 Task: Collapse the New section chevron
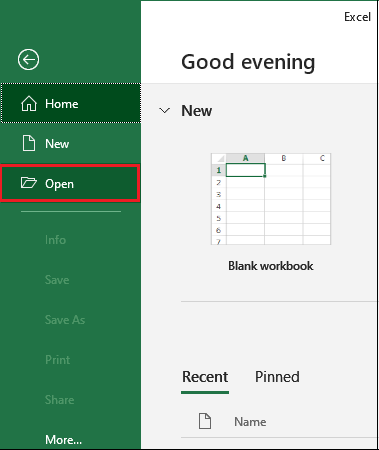pyautogui.click(x=165, y=110)
